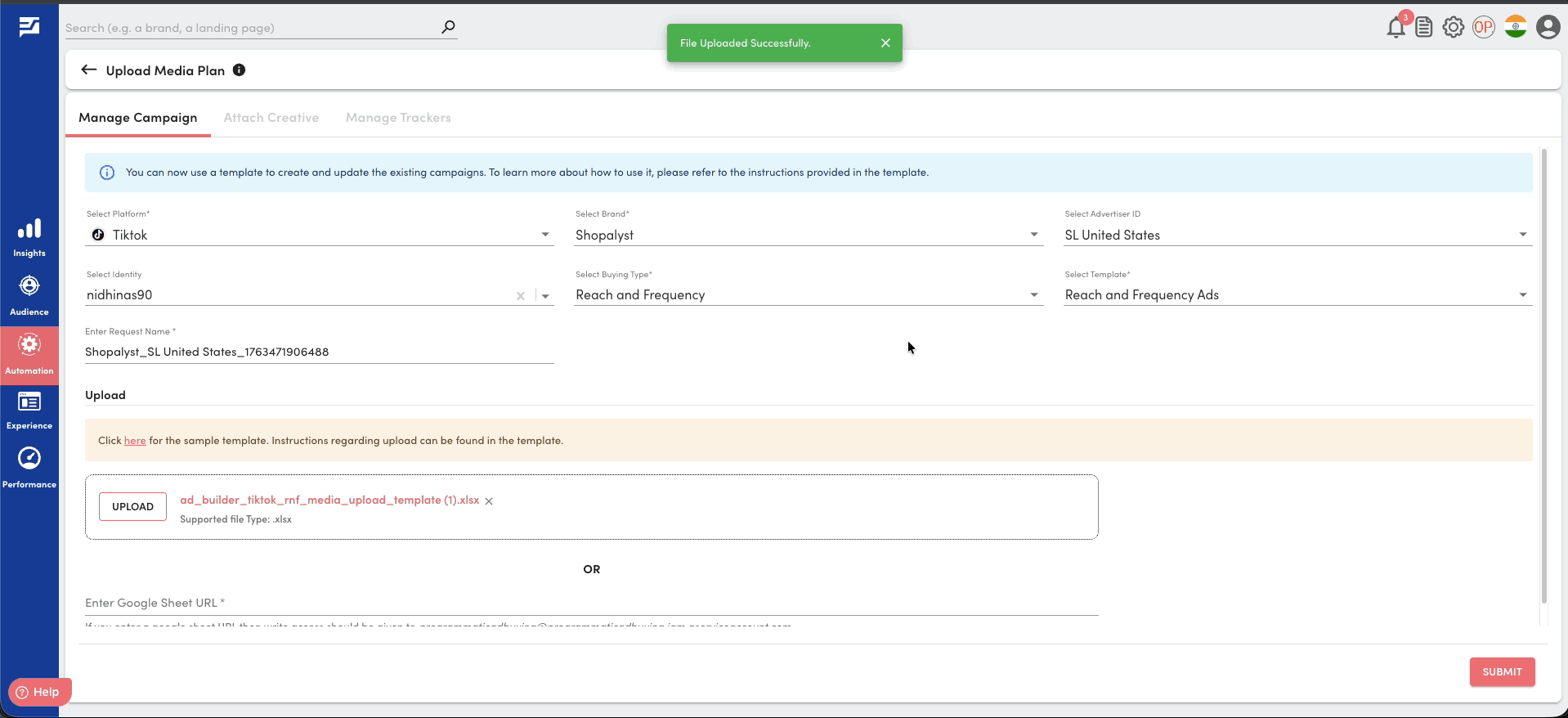The height and width of the screenshot is (718, 1568).
Task: Clear the nidhinas90 identity selection
Action: point(521,296)
